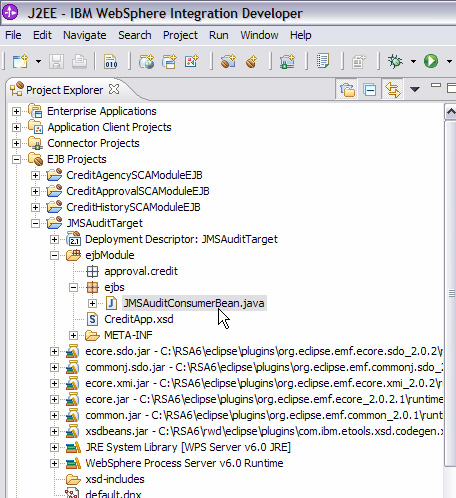Viewport: 456px width, 498px height.
Task: Expand the Application Client Projects node
Action: 16,127
